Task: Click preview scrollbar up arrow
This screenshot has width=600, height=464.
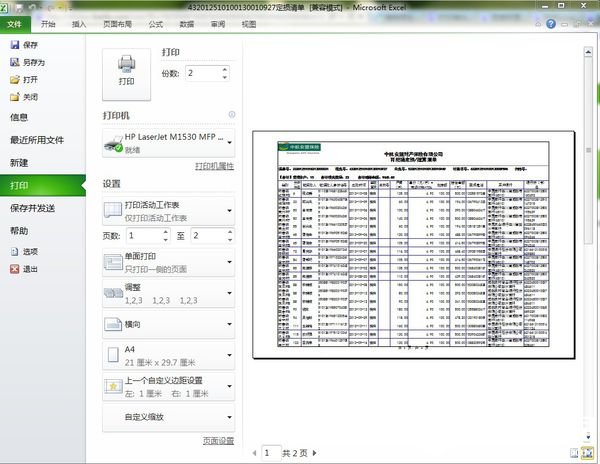Action: click(588, 52)
